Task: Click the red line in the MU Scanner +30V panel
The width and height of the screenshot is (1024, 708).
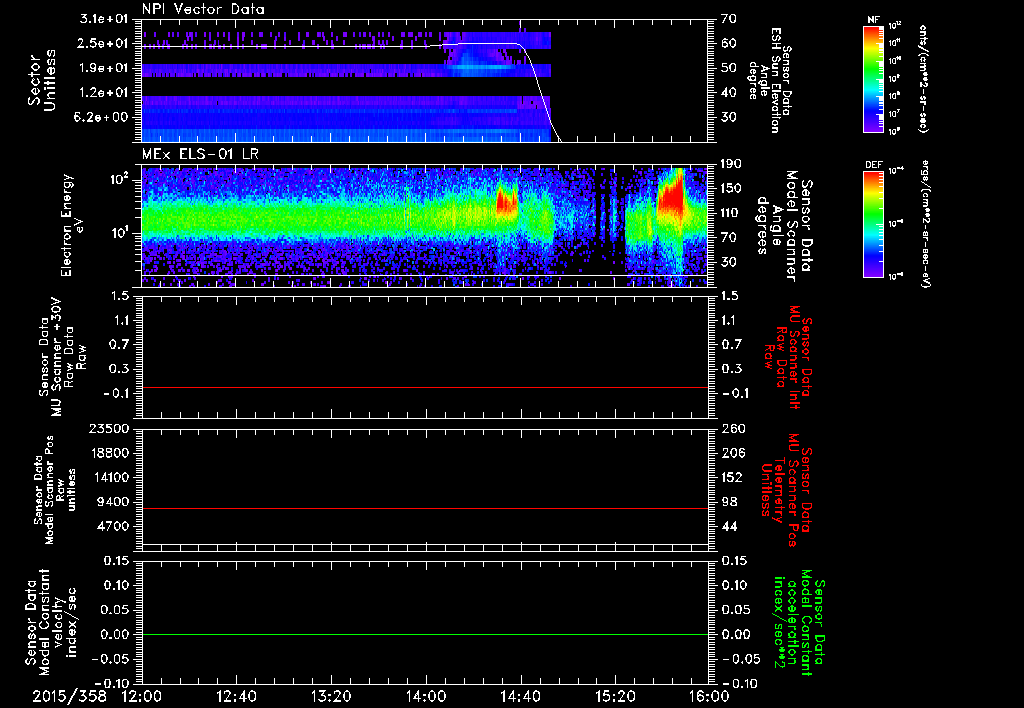Action: (x=425, y=388)
